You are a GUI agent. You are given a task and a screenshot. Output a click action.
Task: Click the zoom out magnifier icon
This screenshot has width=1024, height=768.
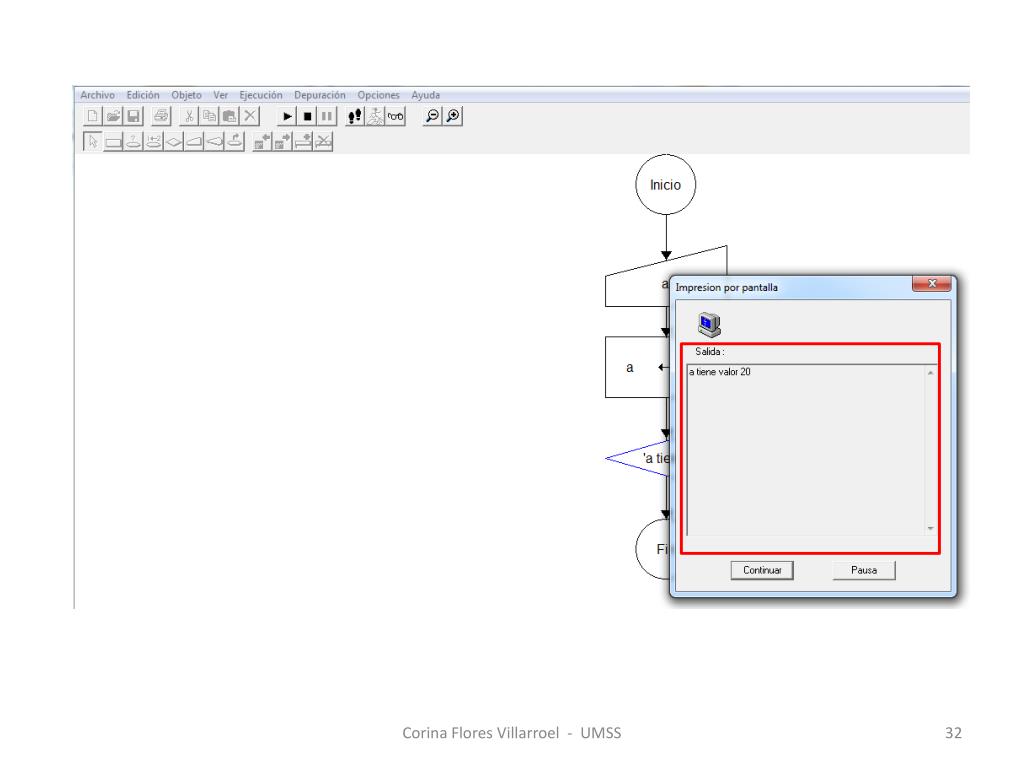point(432,117)
